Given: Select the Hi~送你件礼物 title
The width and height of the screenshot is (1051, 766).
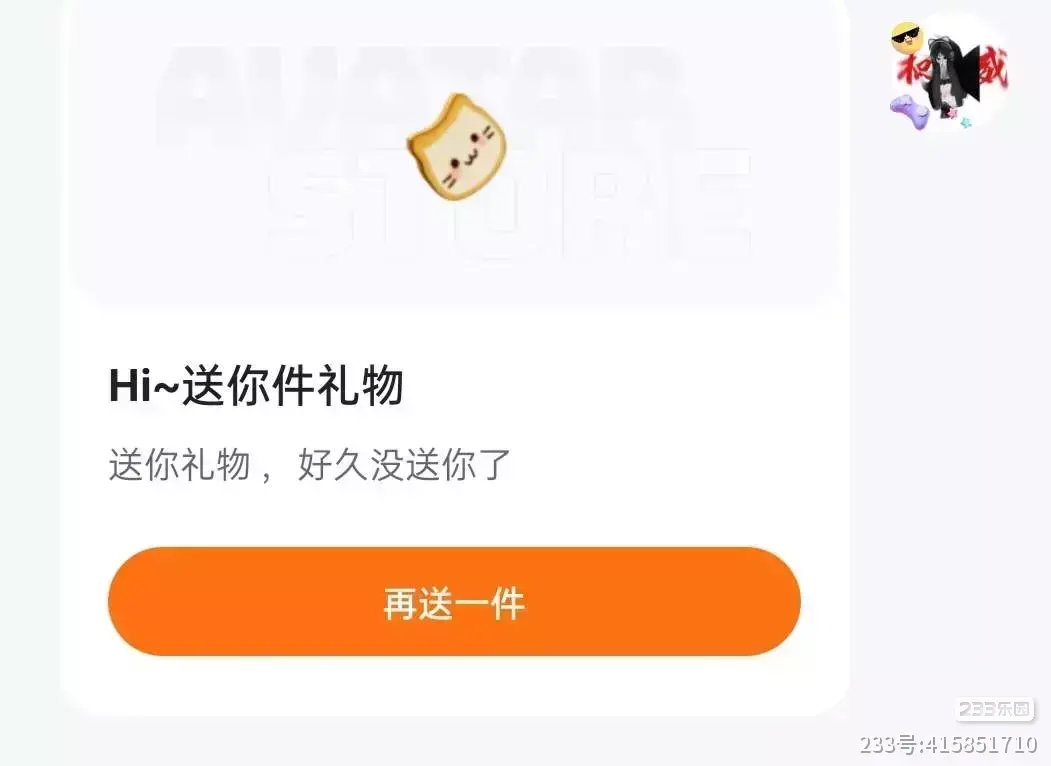Looking at the screenshot, I should (x=256, y=386).
